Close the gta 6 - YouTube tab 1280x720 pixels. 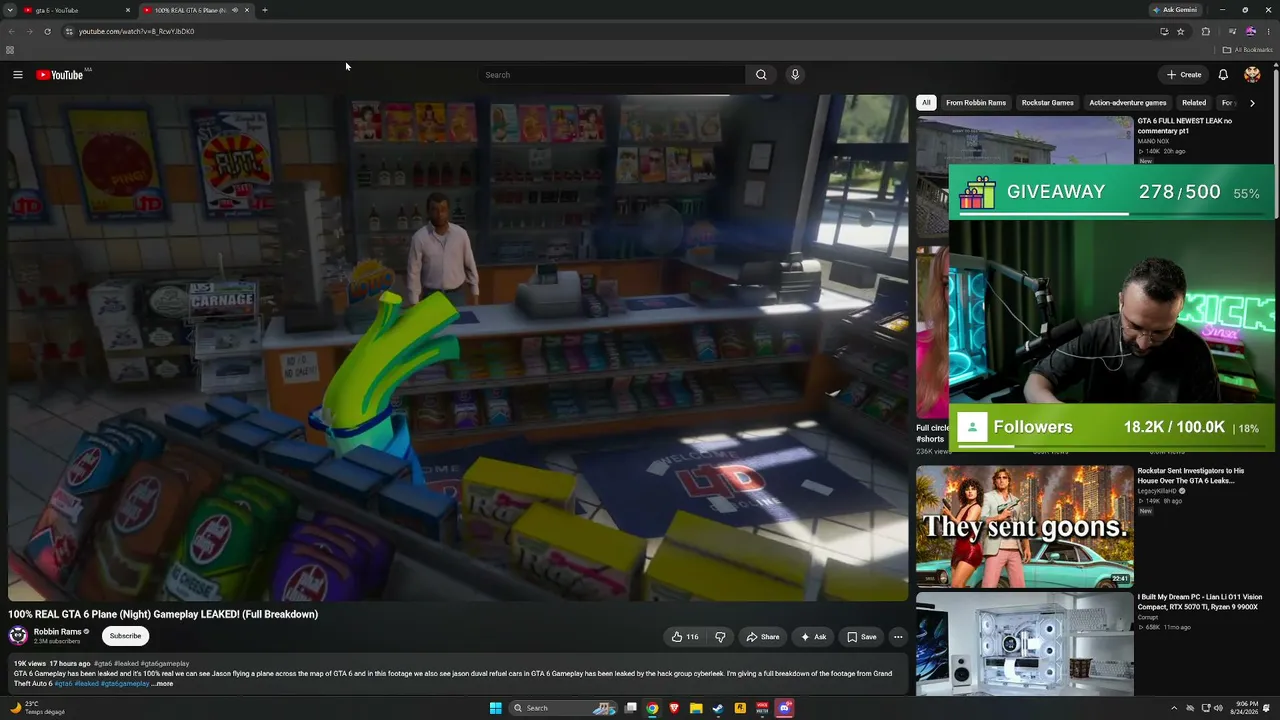tap(128, 10)
